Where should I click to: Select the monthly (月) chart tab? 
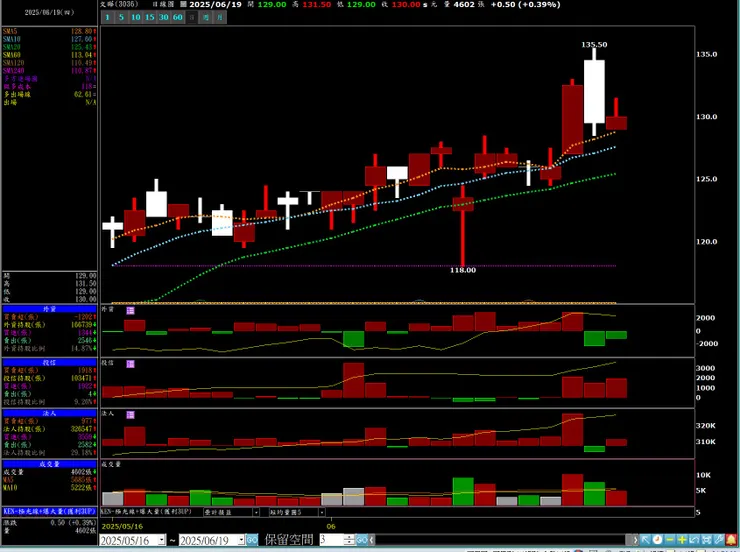tap(220, 17)
